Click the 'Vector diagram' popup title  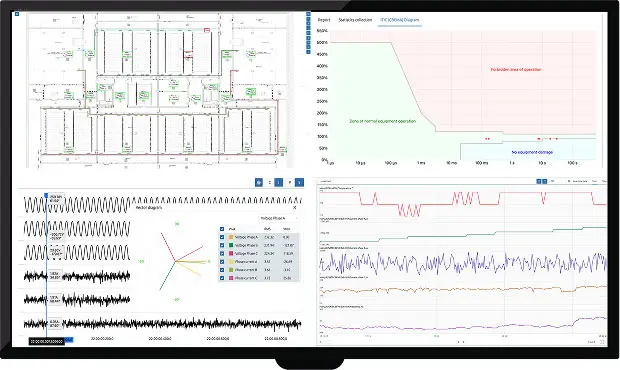pyautogui.click(x=148, y=208)
